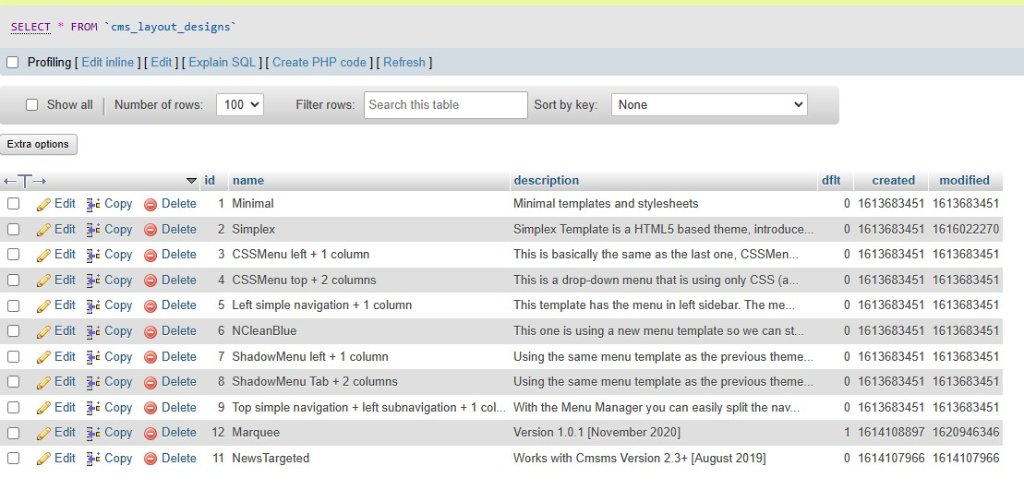Click the Delete icon for CSSMenu top + 2 columns row

151,280
